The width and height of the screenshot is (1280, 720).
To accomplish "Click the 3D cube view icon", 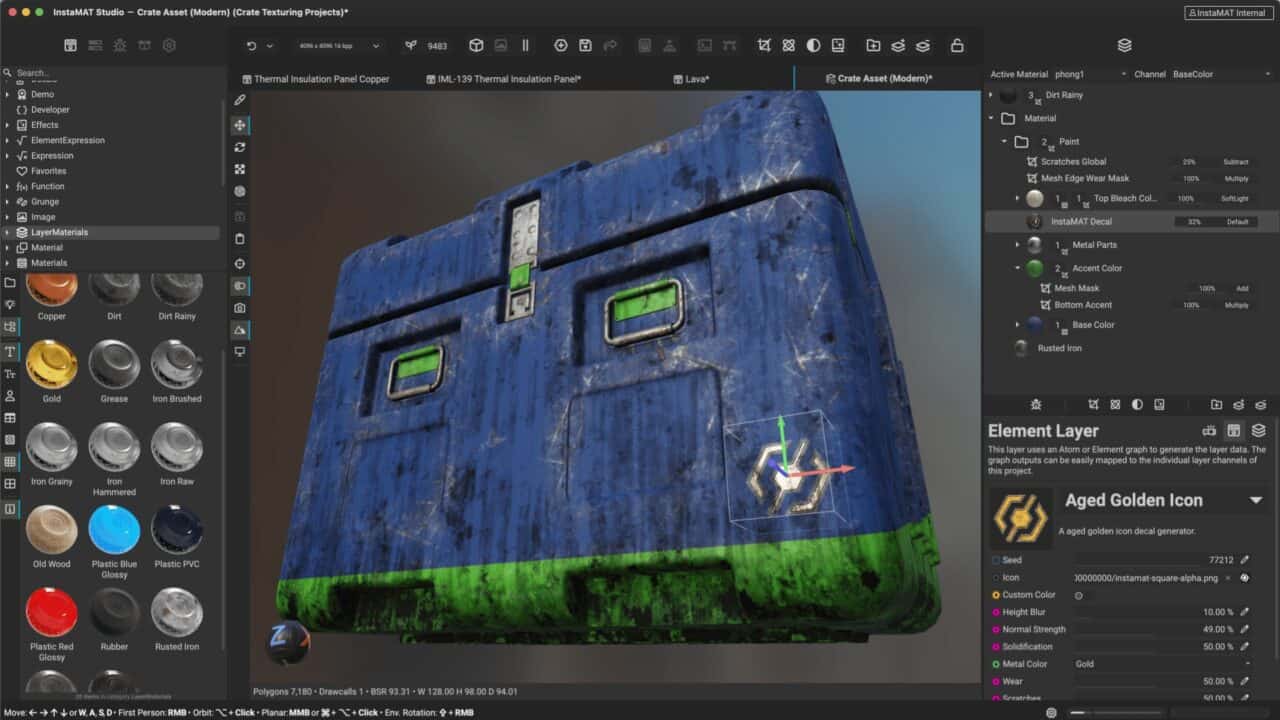I will point(476,46).
